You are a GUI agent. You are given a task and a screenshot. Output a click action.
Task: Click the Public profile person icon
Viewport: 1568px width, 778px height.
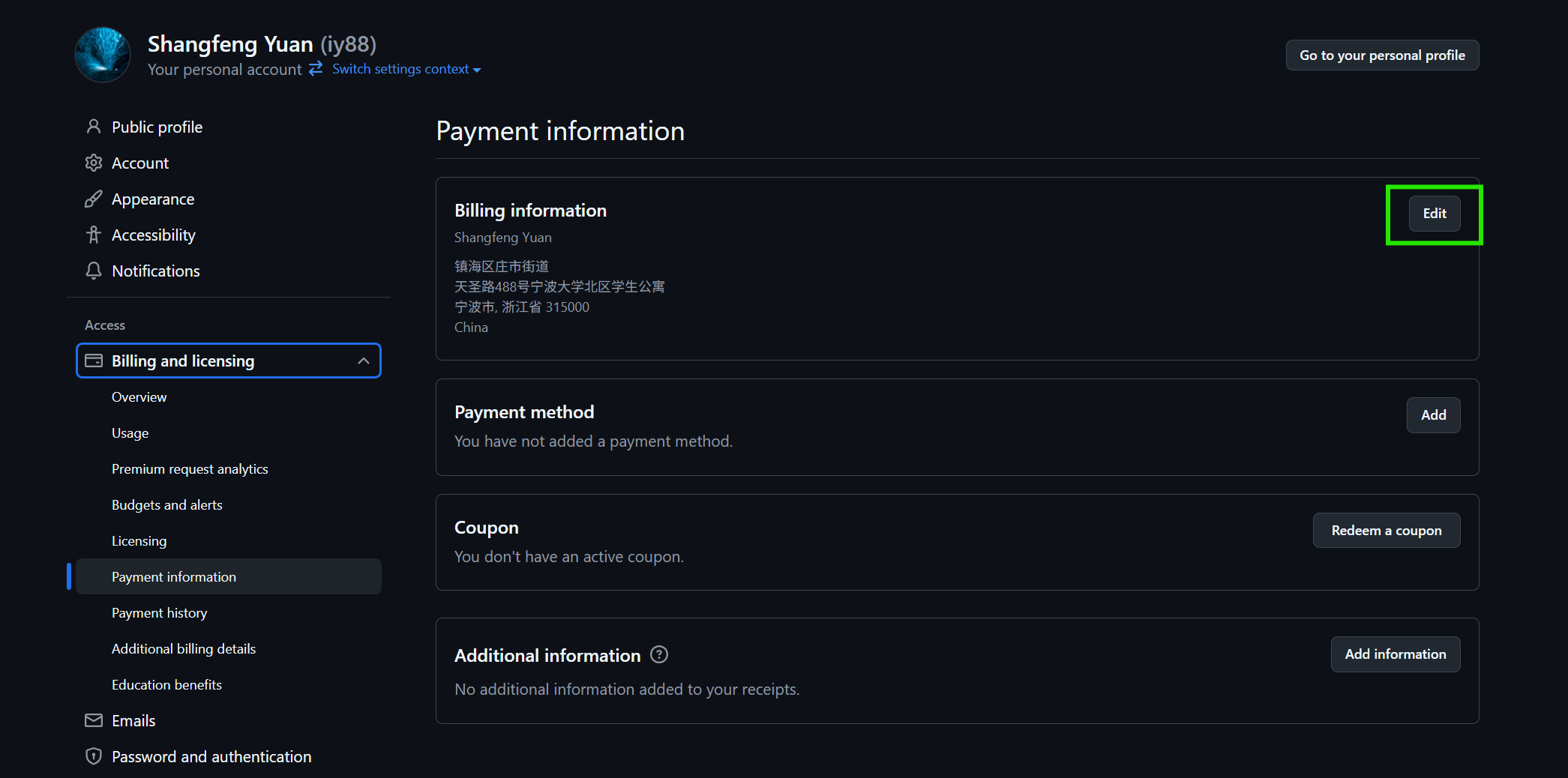[x=94, y=127]
